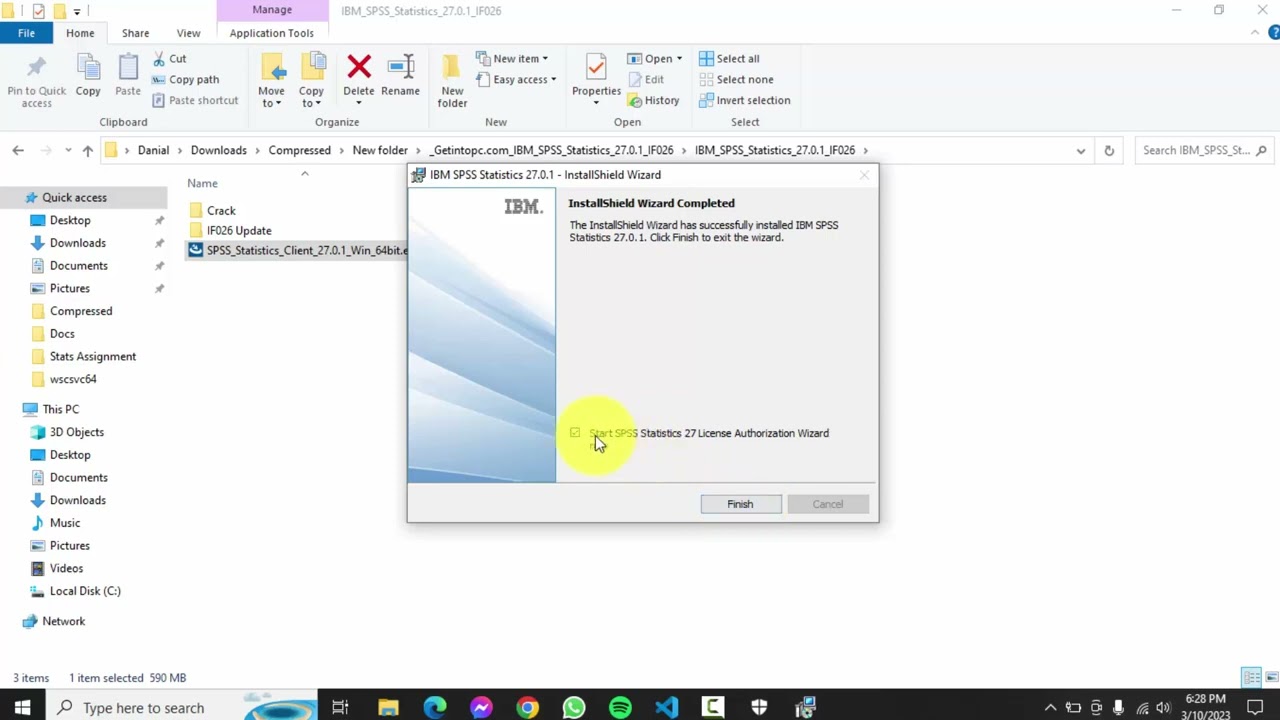Open the Move to dropdown

pos(271,81)
